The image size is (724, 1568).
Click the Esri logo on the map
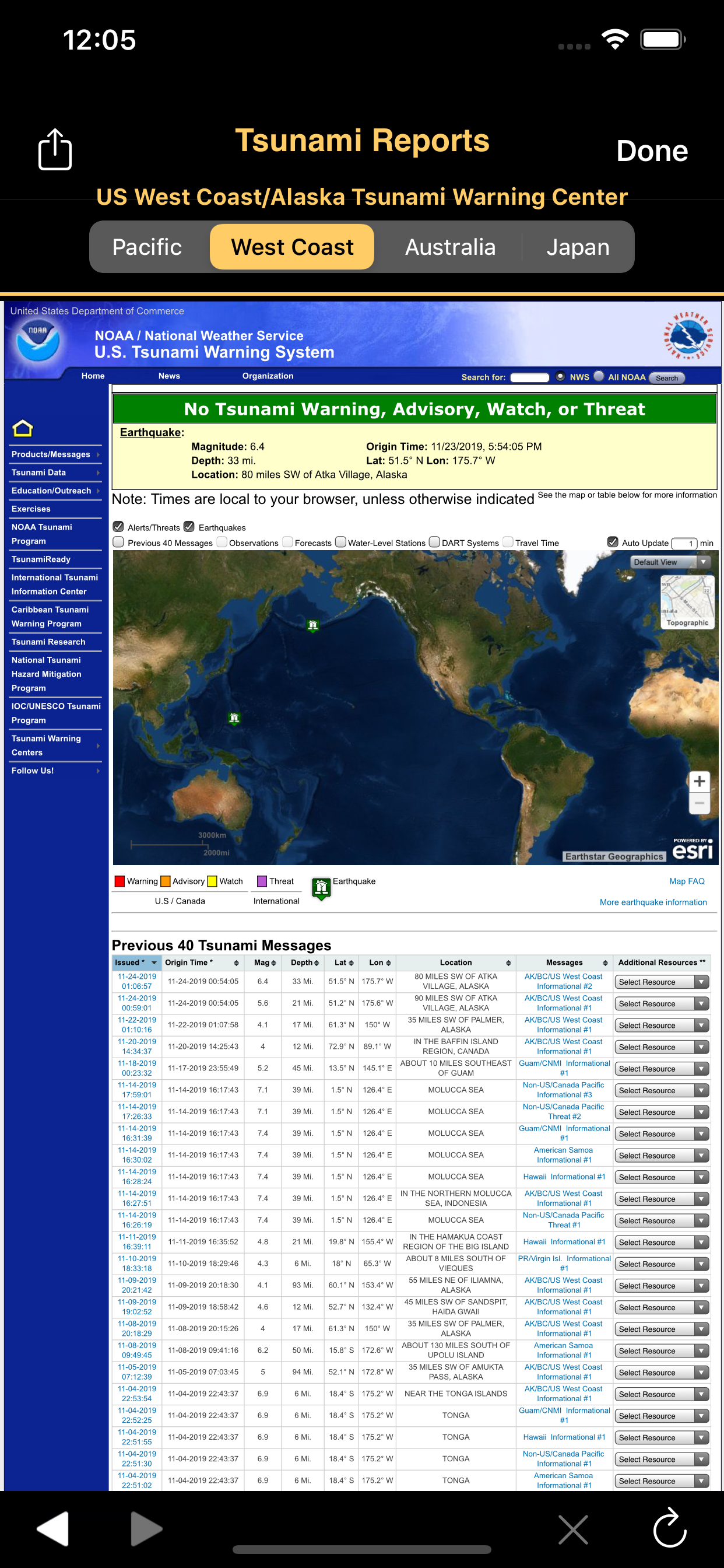pos(693,849)
